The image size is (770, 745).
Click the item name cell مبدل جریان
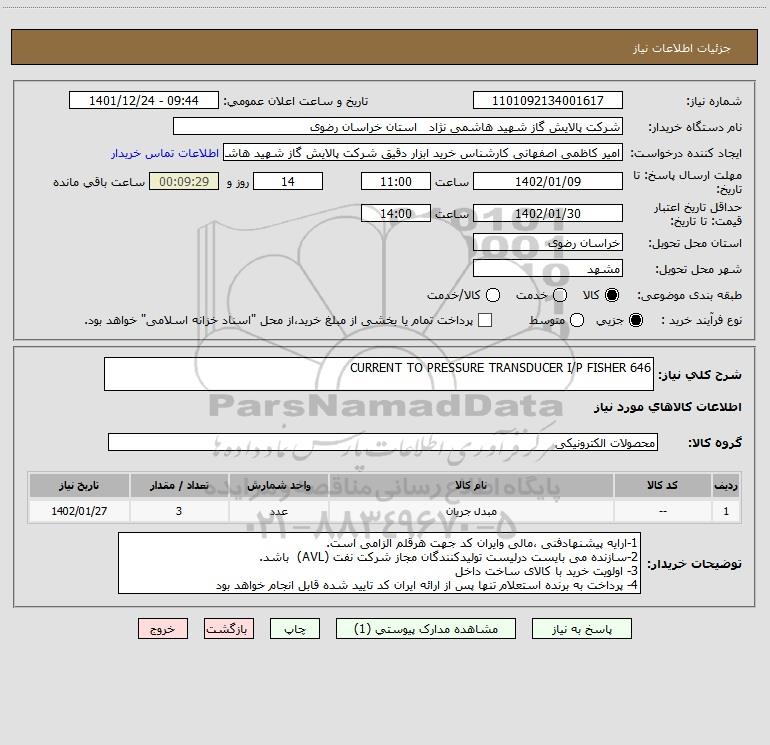pos(471,511)
